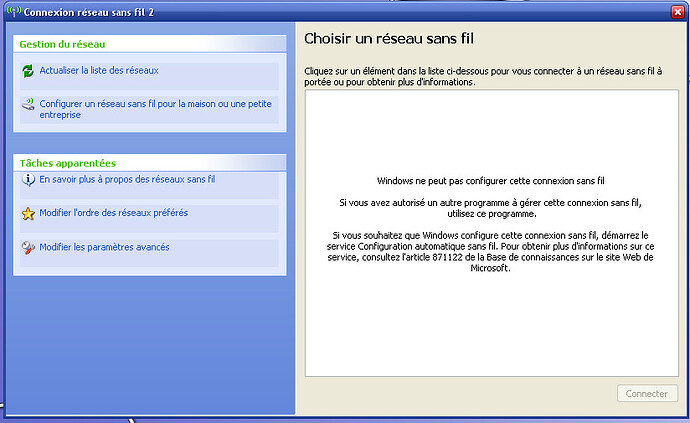Click the yellow star preferred networks icon
Image resolution: width=690 pixels, height=423 pixels.
(28, 213)
